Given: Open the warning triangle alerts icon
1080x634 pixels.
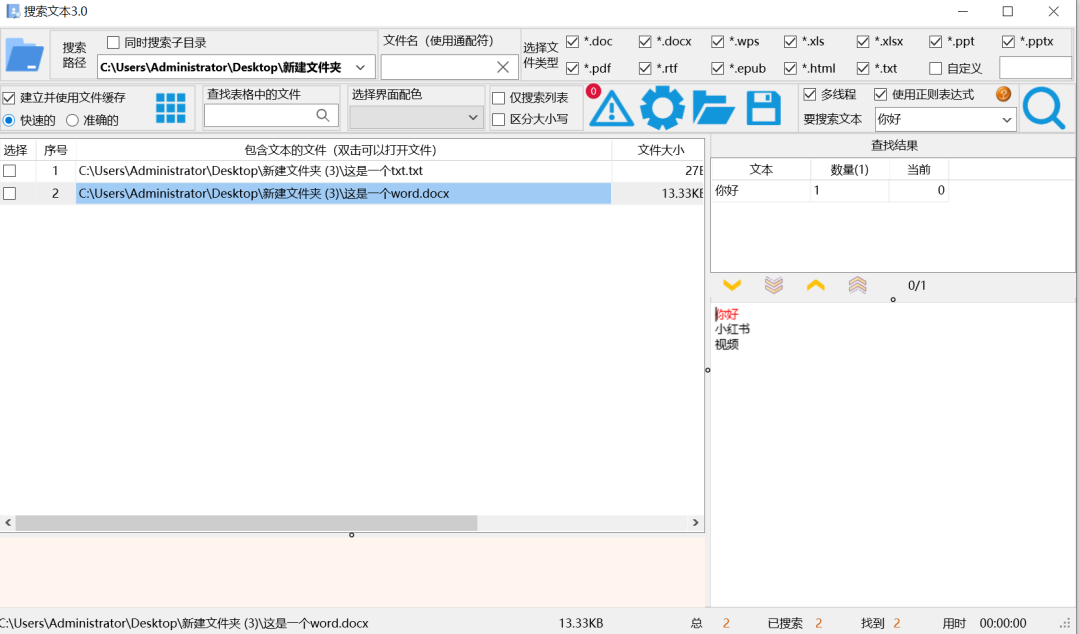Looking at the screenshot, I should [x=612, y=109].
